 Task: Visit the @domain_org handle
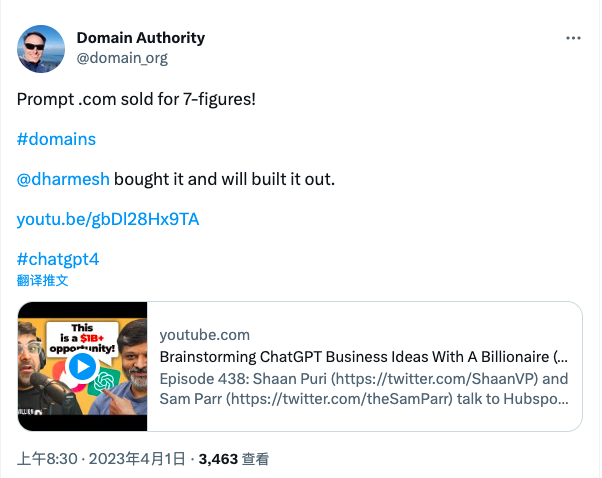coord(122,58)
